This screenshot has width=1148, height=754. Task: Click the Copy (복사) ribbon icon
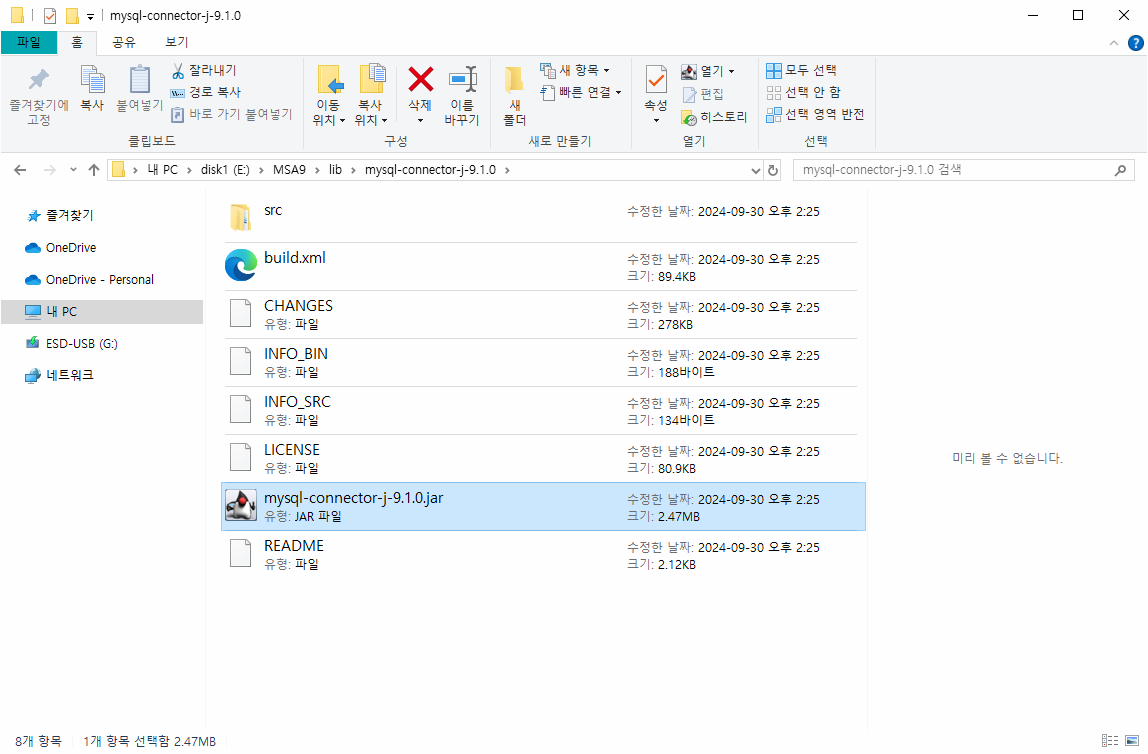pyautogui.click(x=92, y=81)
